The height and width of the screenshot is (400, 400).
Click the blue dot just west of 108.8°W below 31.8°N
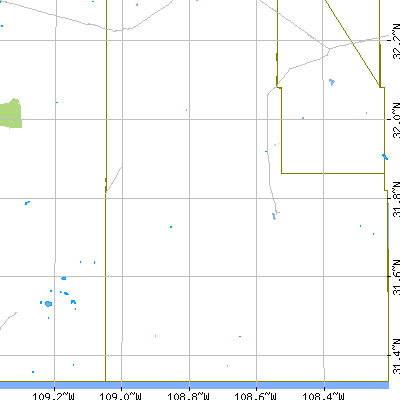pos(171,227)
